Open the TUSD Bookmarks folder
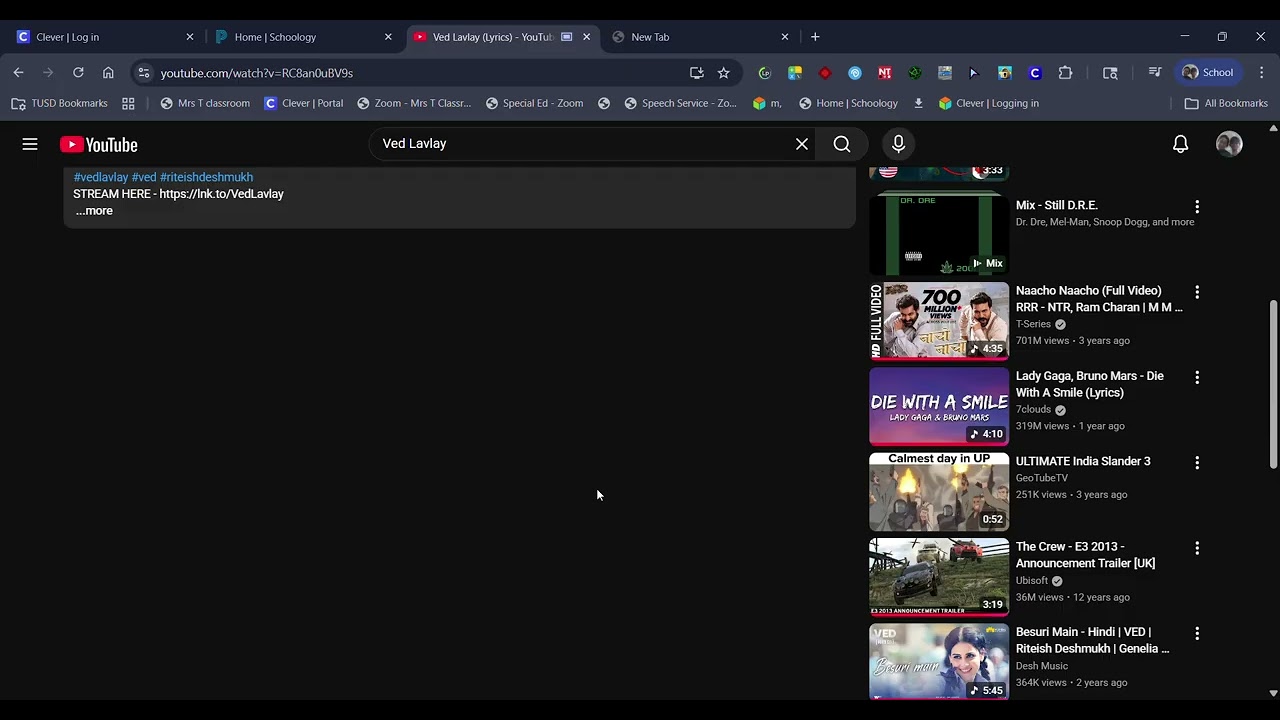This screenshot has height=720, width=1280. pyautogui.click(x=60, y=103)
